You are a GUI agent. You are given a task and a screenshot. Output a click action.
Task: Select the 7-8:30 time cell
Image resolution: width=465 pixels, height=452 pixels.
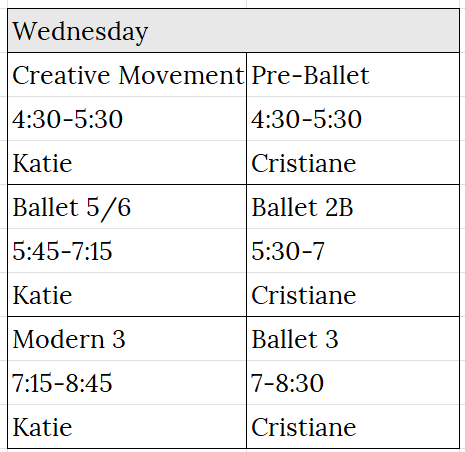353,383
